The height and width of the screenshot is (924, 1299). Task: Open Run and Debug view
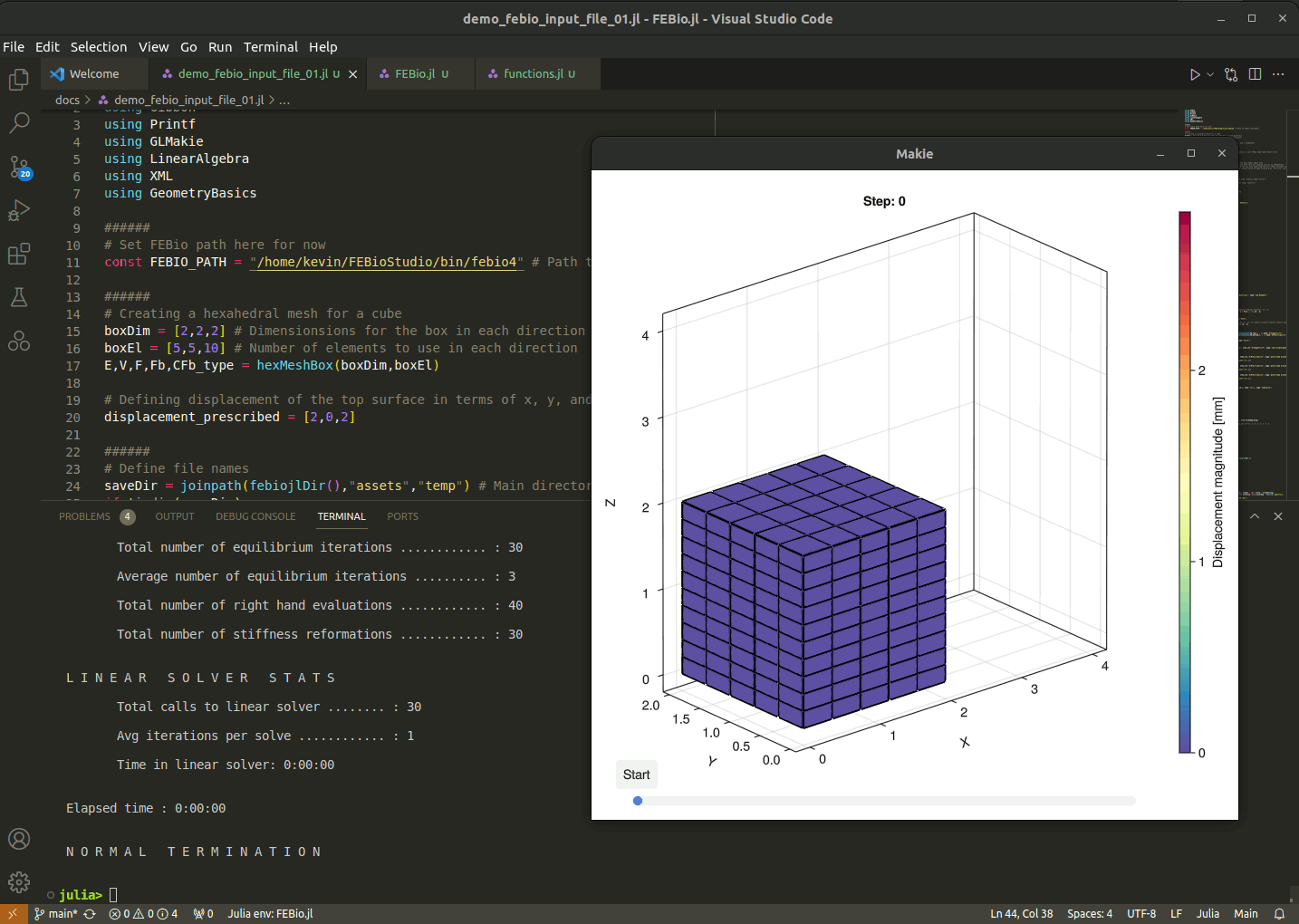(19, 210)
